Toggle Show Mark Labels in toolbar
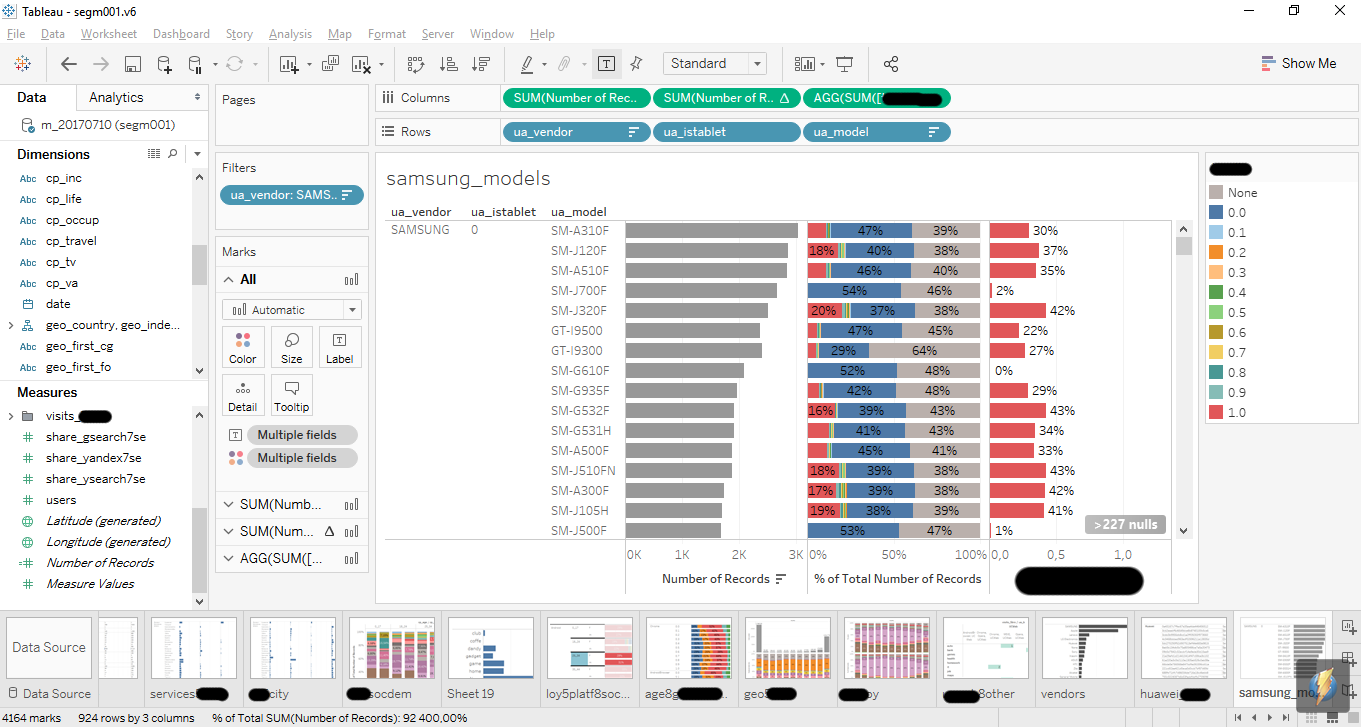 [606, 64]
